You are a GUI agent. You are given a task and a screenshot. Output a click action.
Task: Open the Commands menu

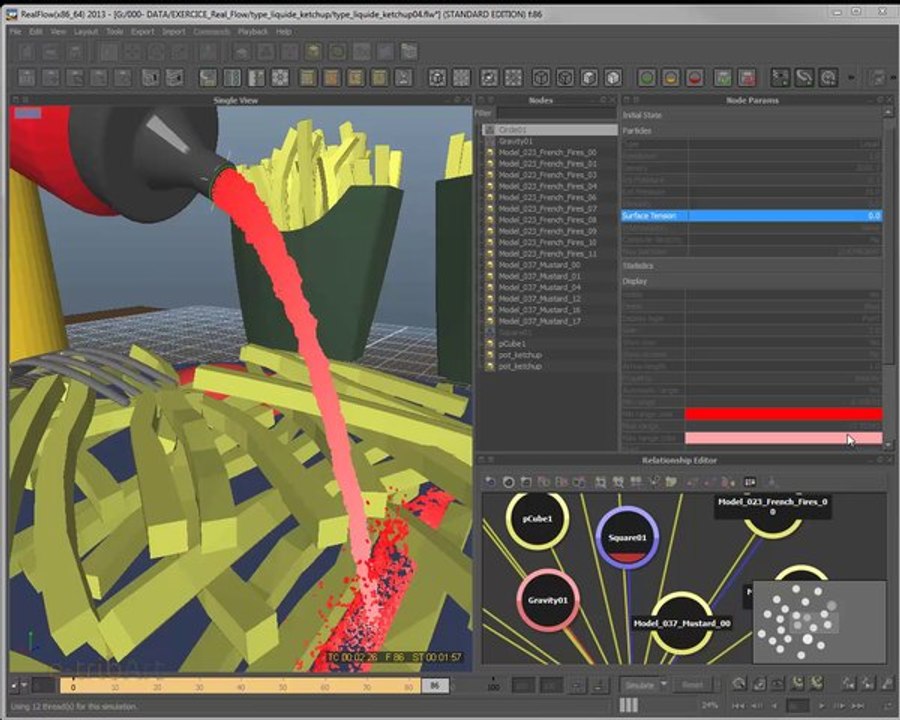tap(212, 32)
